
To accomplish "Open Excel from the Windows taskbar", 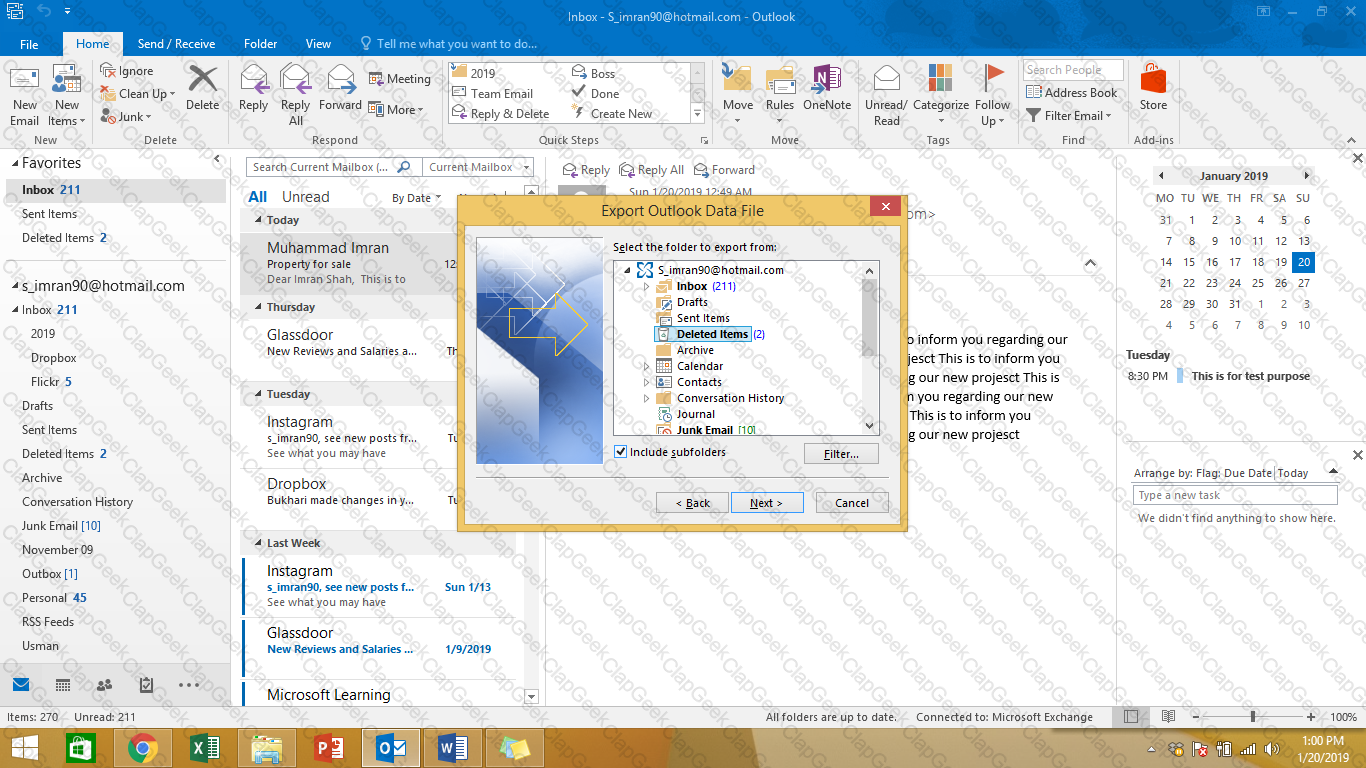I will (x=204, y=748).
